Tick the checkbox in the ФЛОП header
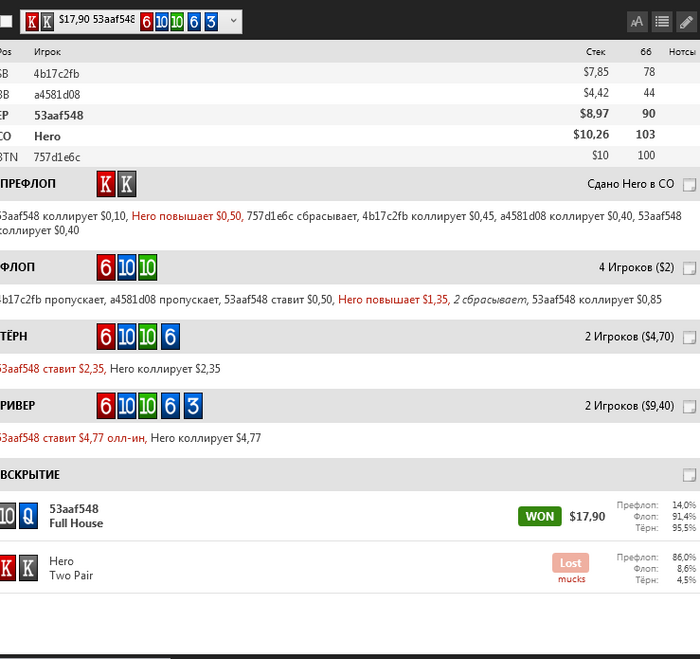 coord(689,268)
